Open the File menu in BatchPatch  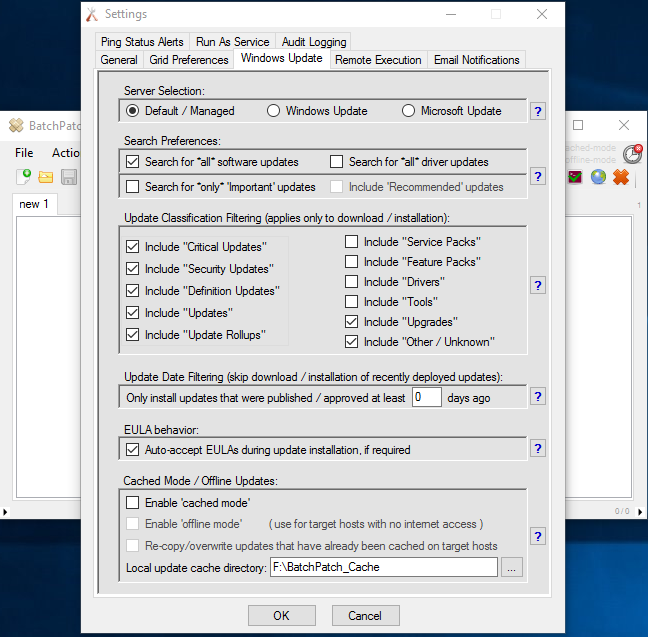click(24, 153)
